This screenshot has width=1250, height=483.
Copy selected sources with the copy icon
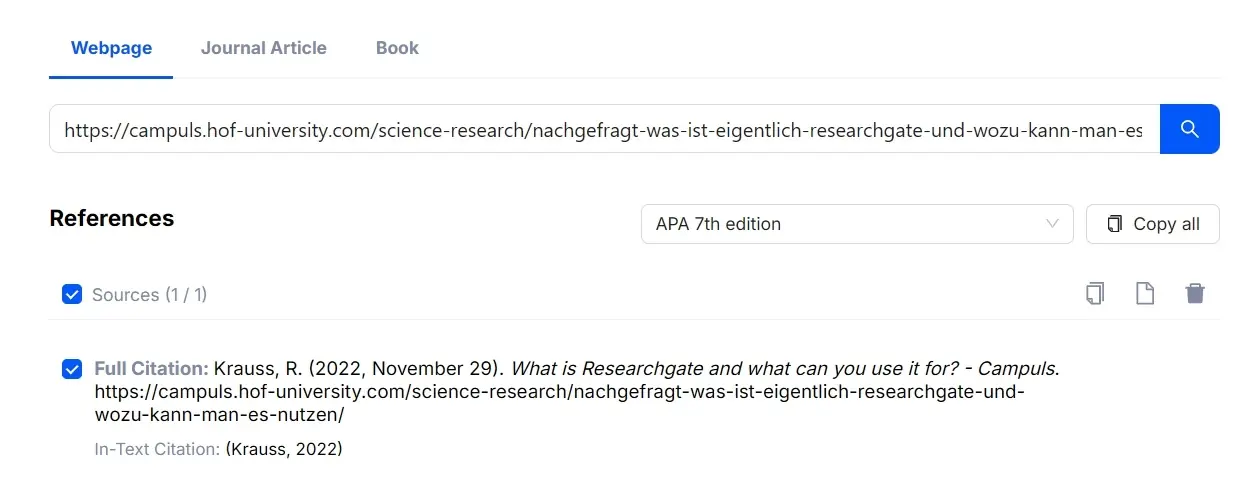pos(1095,294)
